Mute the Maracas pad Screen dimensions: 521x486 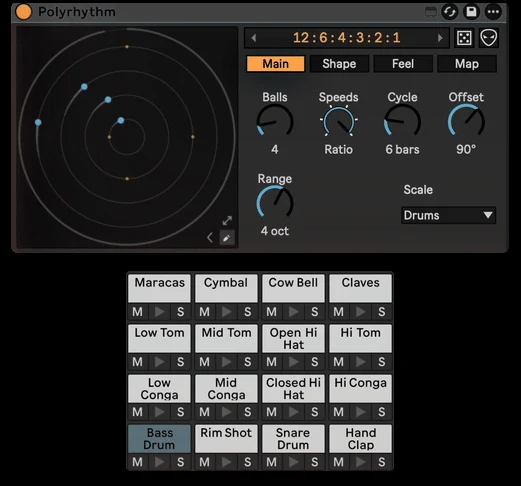click(138, 312)
